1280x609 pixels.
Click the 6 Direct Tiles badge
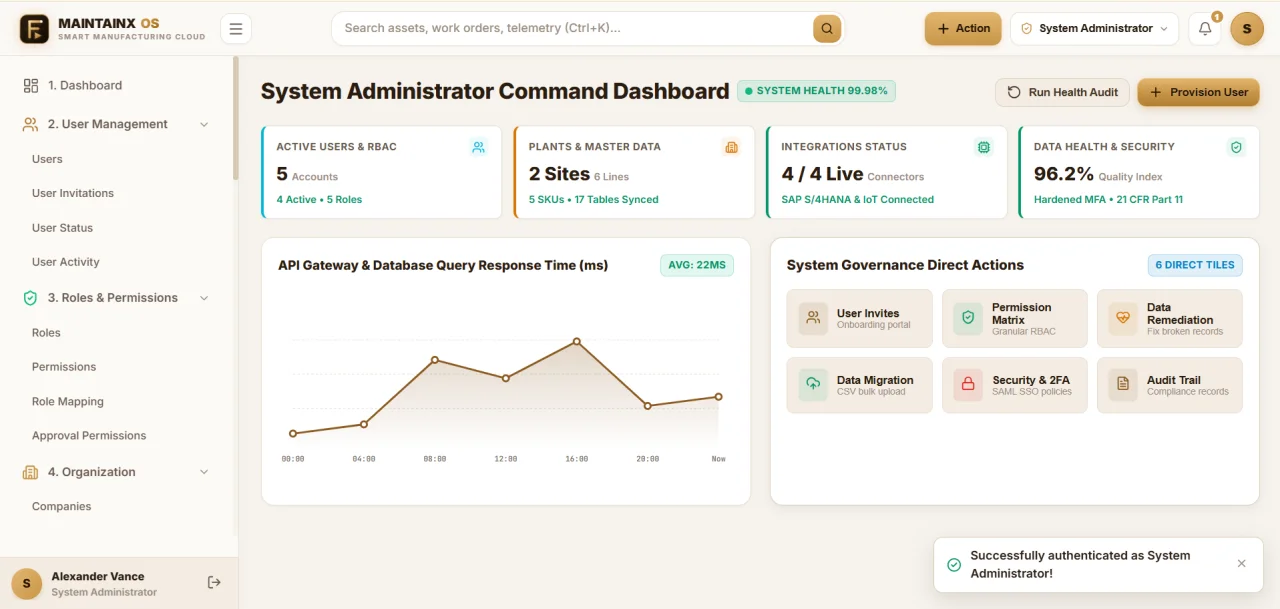point(1194,265)
